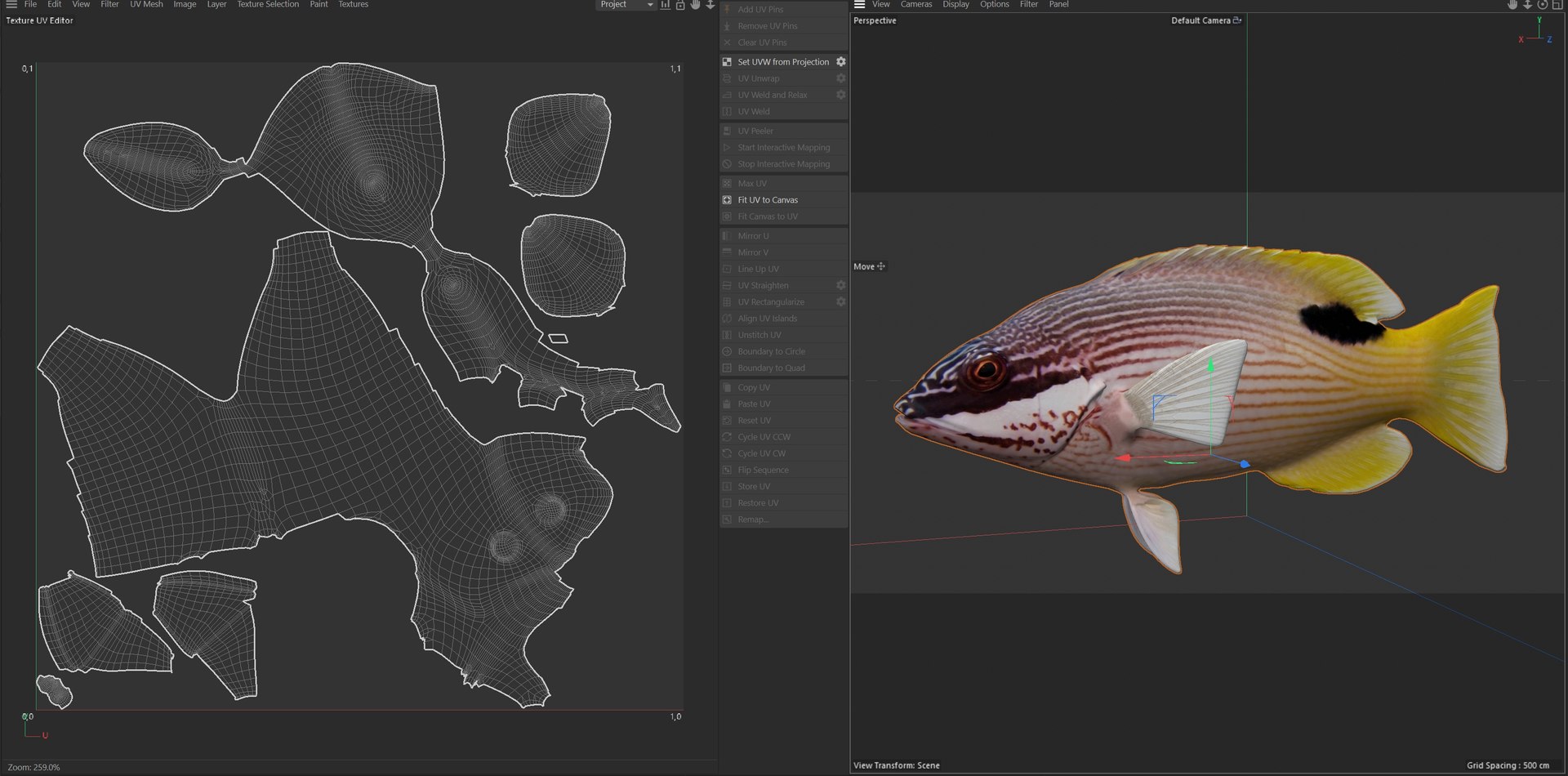The width and height of the screenshot is (1568, 776).
Task: Open UV Straighten settings gear
Action: (840, 286)
